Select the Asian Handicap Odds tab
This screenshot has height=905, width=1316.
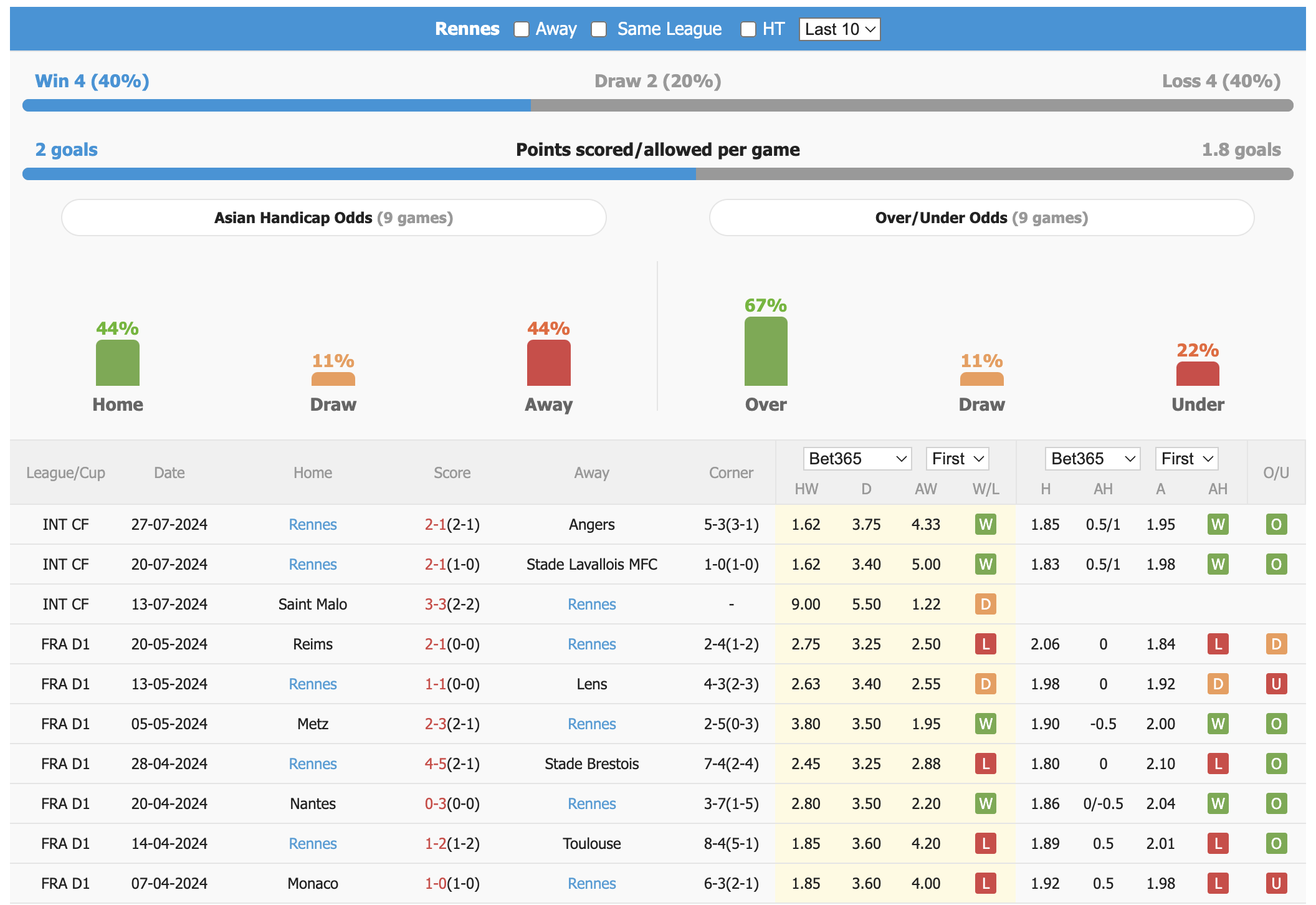[334, 218]
